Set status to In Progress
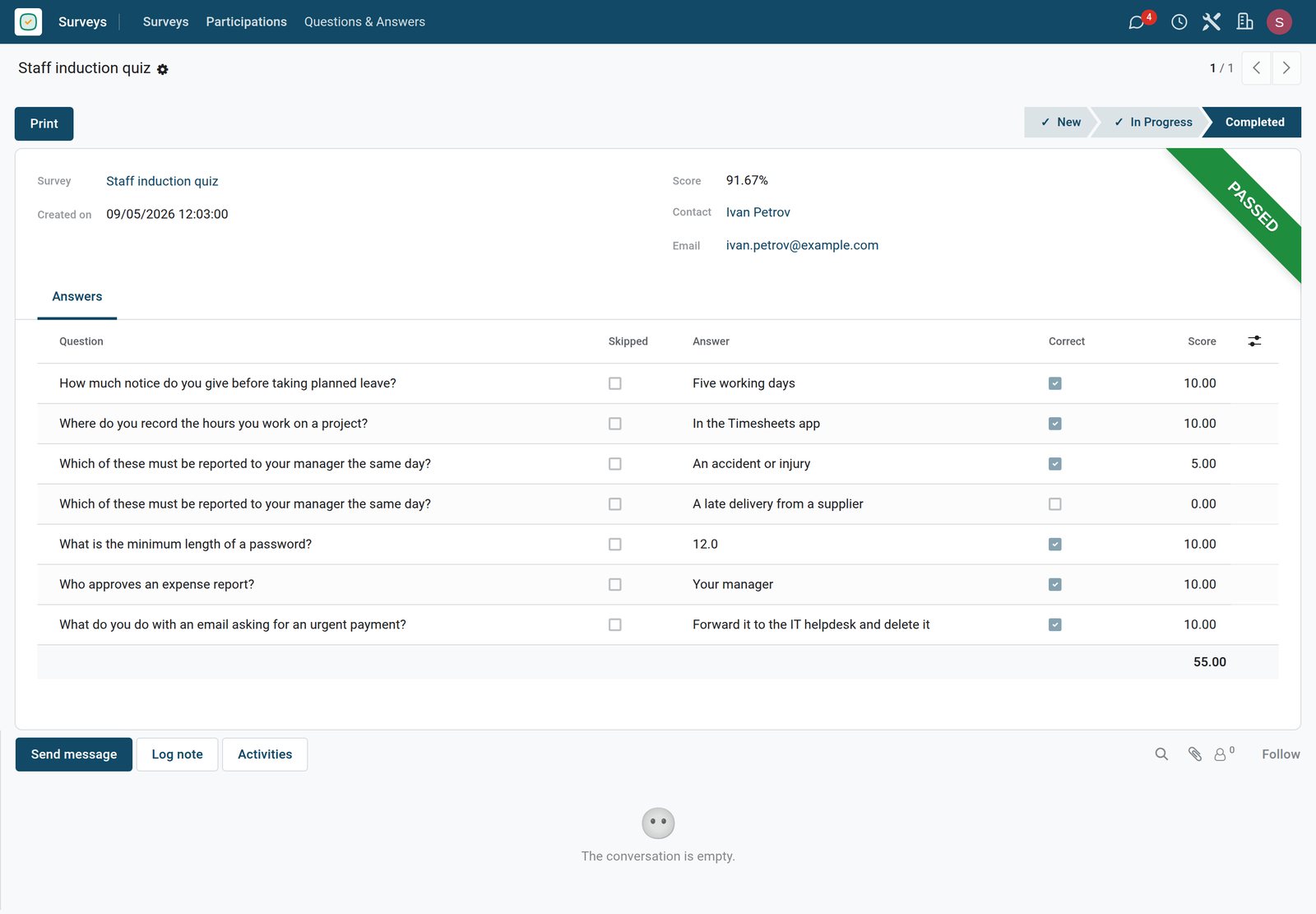The height and width of the screenshot is (914, 1316). (x=1151, y=122)
